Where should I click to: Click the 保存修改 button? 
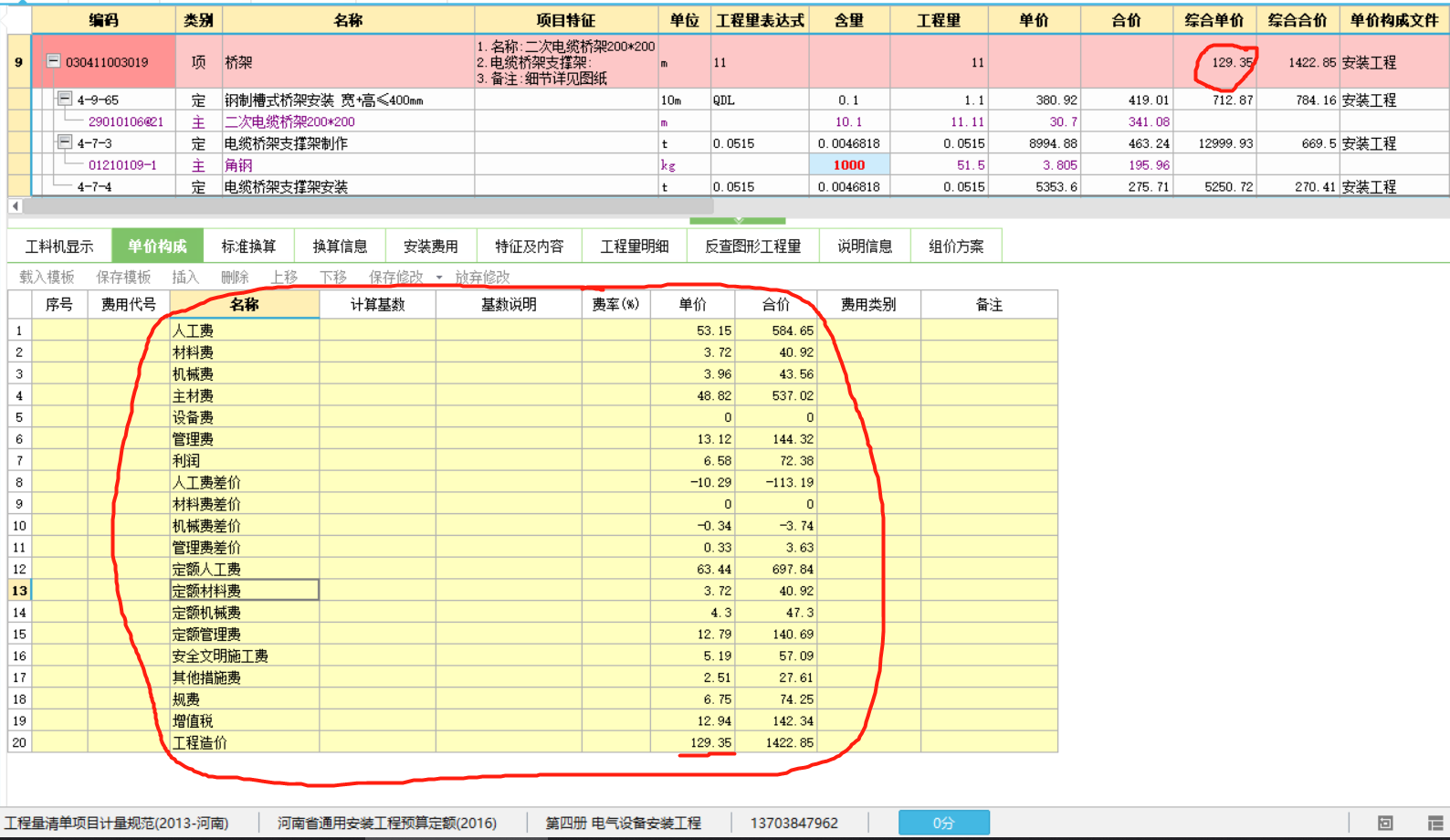pyautogui.click(x=396, y=277)
